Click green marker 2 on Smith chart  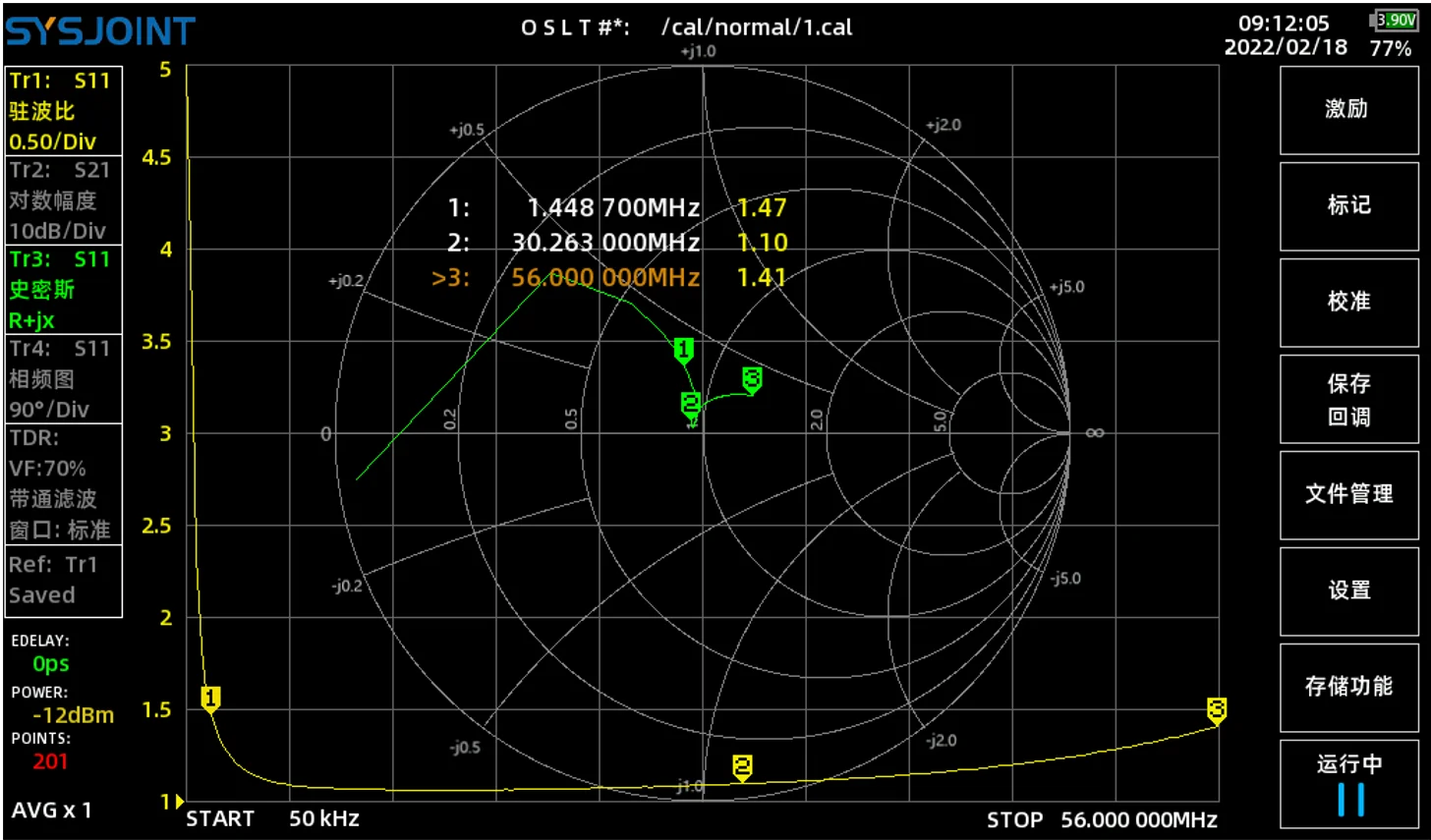click(691, 403)
